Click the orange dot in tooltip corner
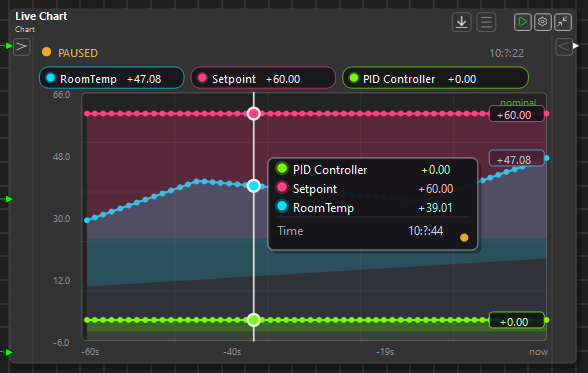Viewport: 588px width, 373px height. [x=464, y=237]
